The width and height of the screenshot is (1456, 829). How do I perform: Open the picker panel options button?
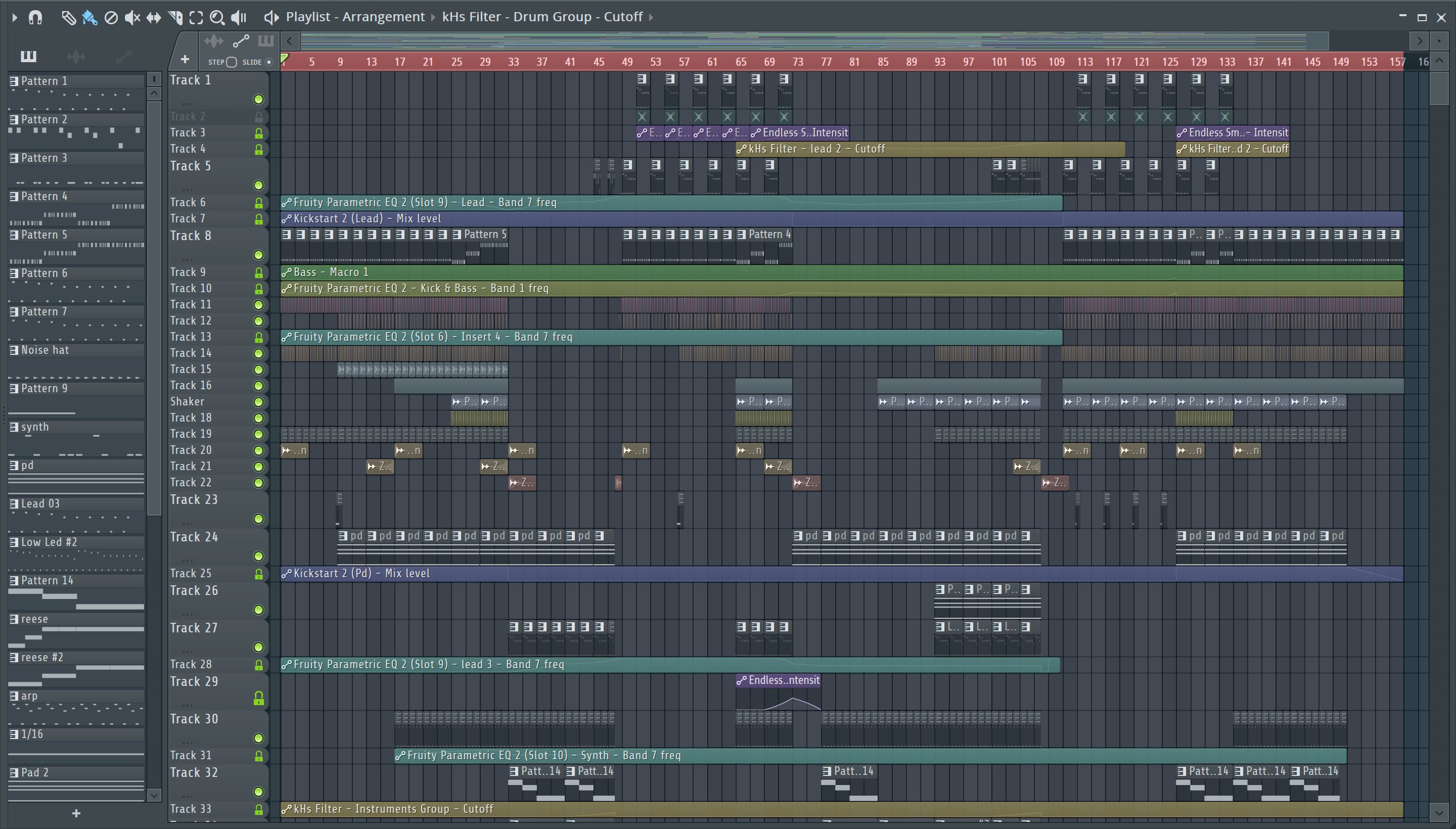tap(153, 79)
